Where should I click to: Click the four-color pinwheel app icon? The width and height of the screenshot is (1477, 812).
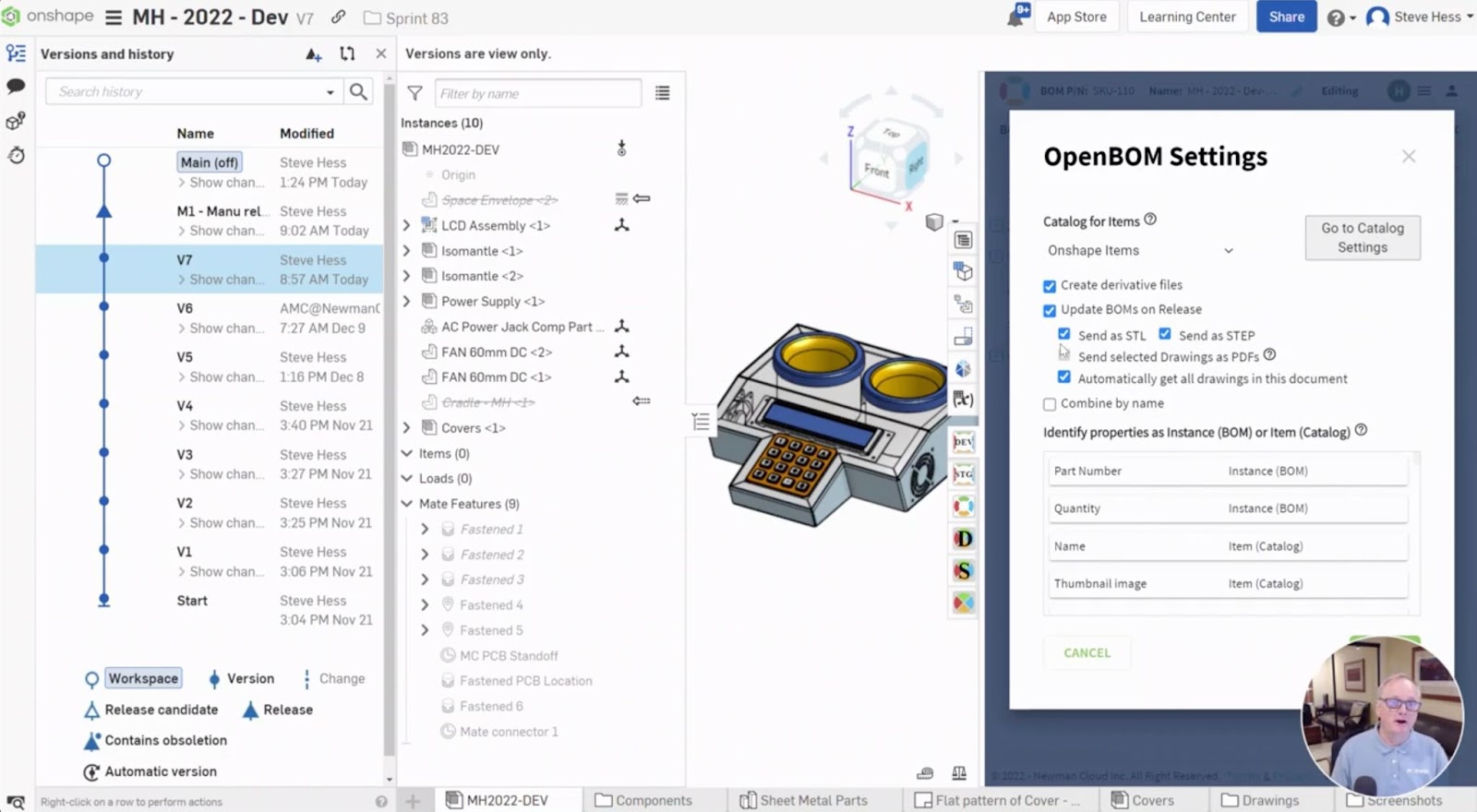pos(963,603)
